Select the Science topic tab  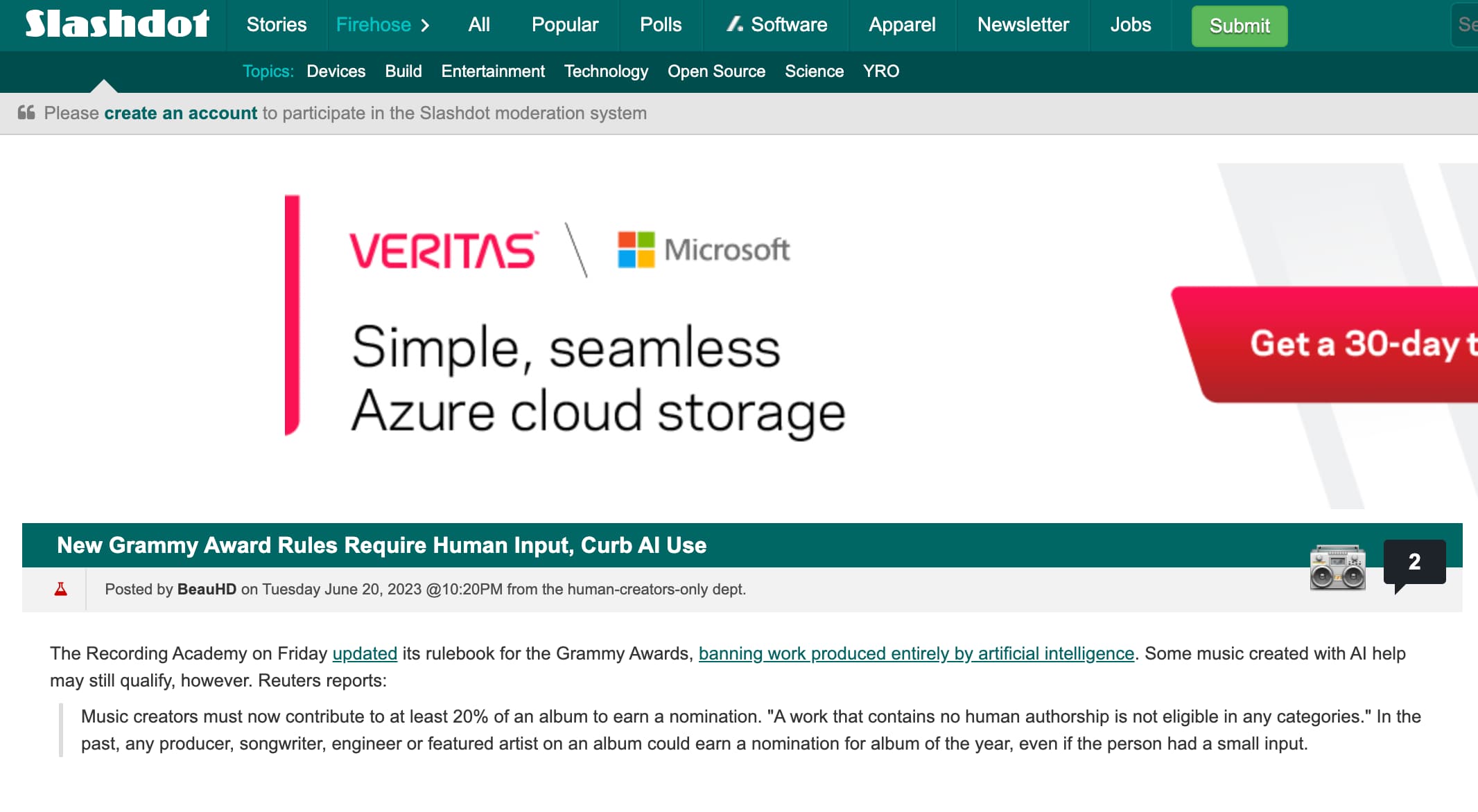[x=813, y=71]
